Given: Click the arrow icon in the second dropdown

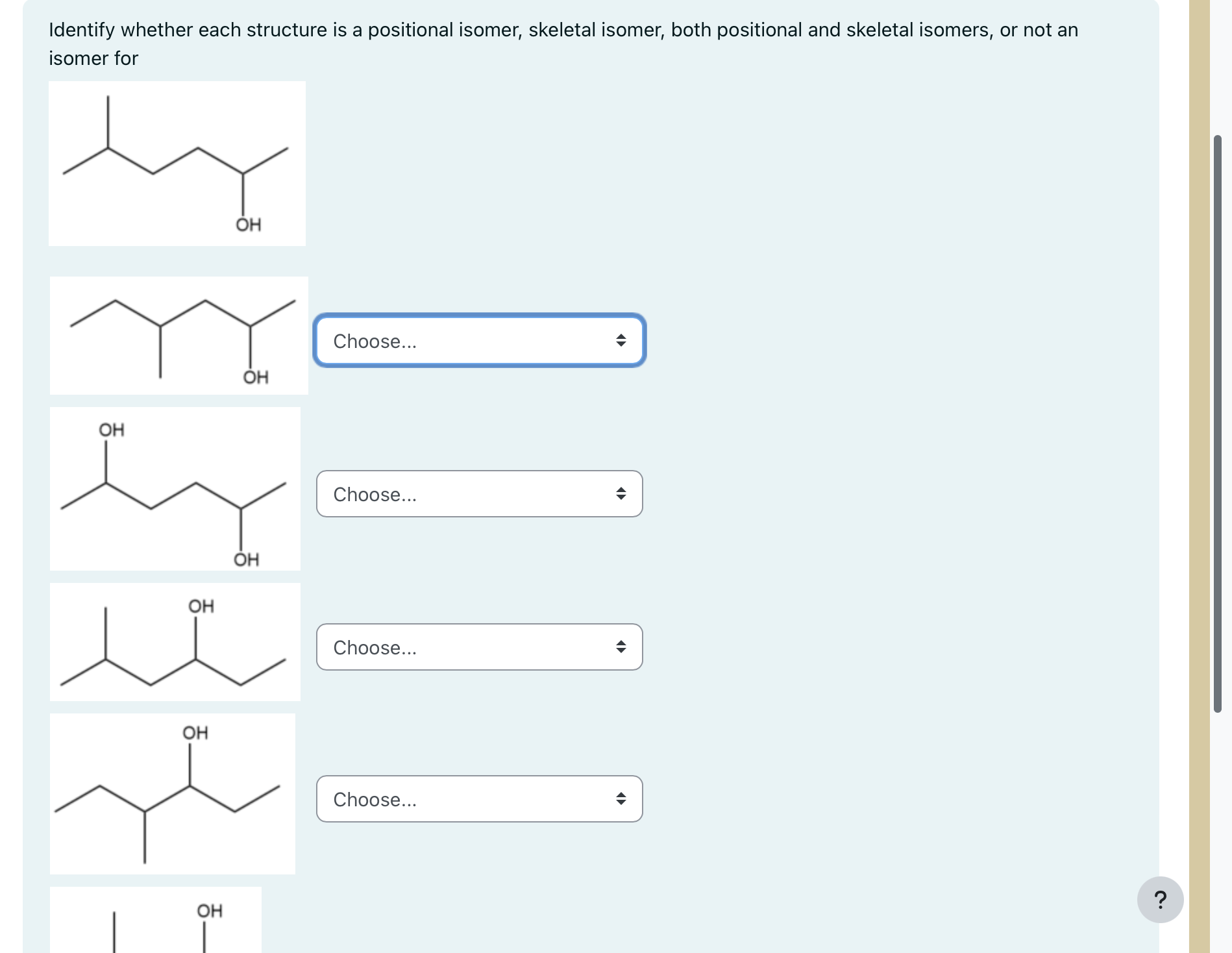Looking at the screenshot, I should click(x=621, y=493).
